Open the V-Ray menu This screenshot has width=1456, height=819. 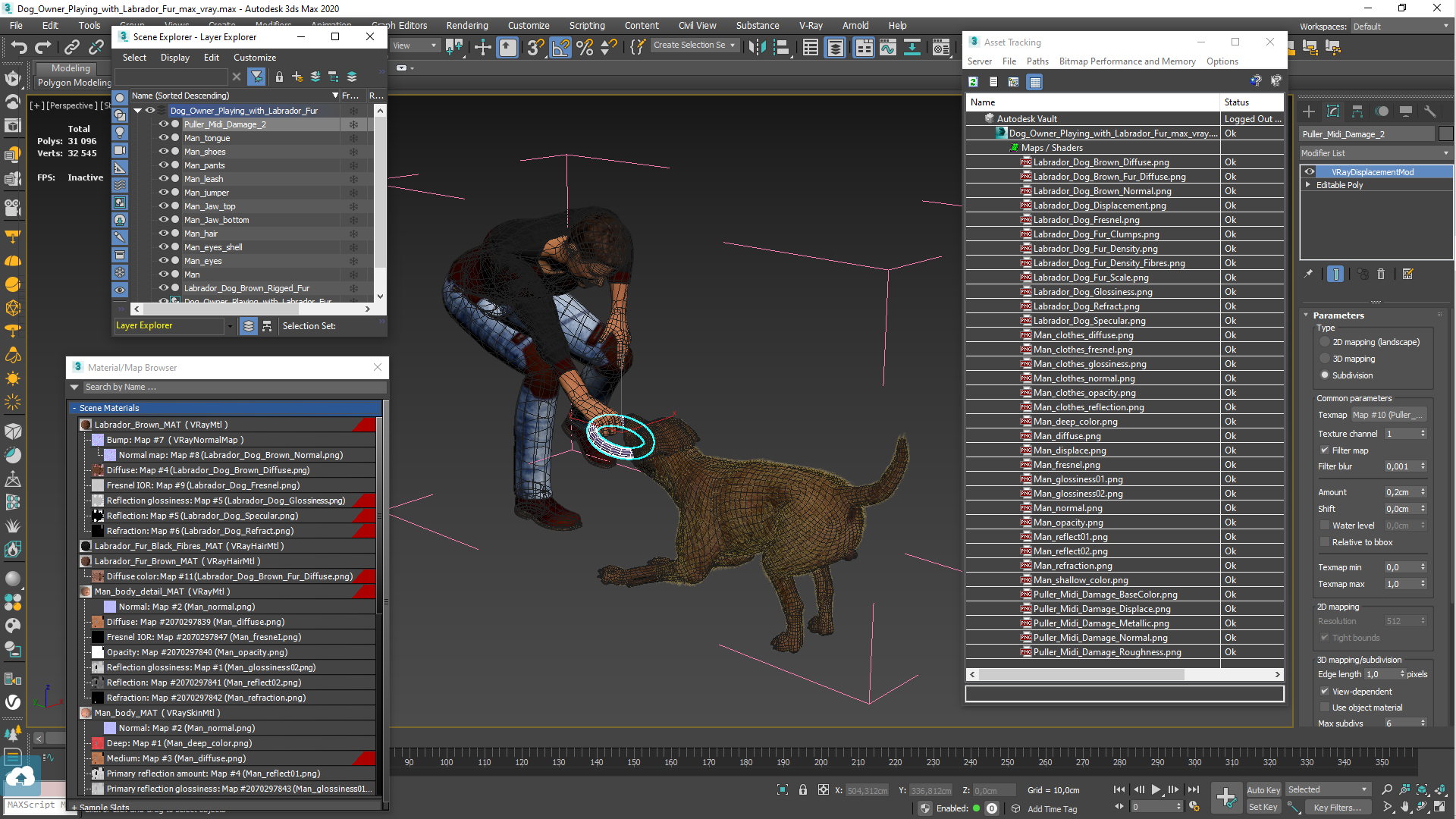click(811, 25)
